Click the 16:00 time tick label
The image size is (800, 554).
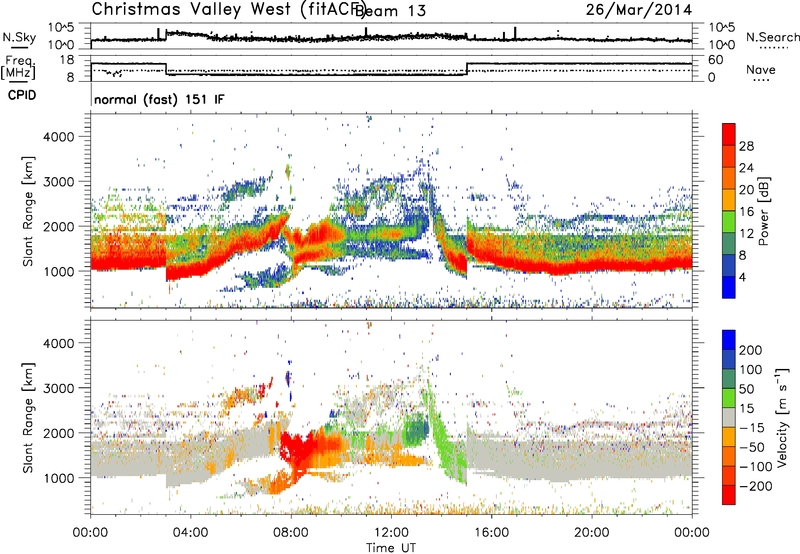[x=491, y=533]
